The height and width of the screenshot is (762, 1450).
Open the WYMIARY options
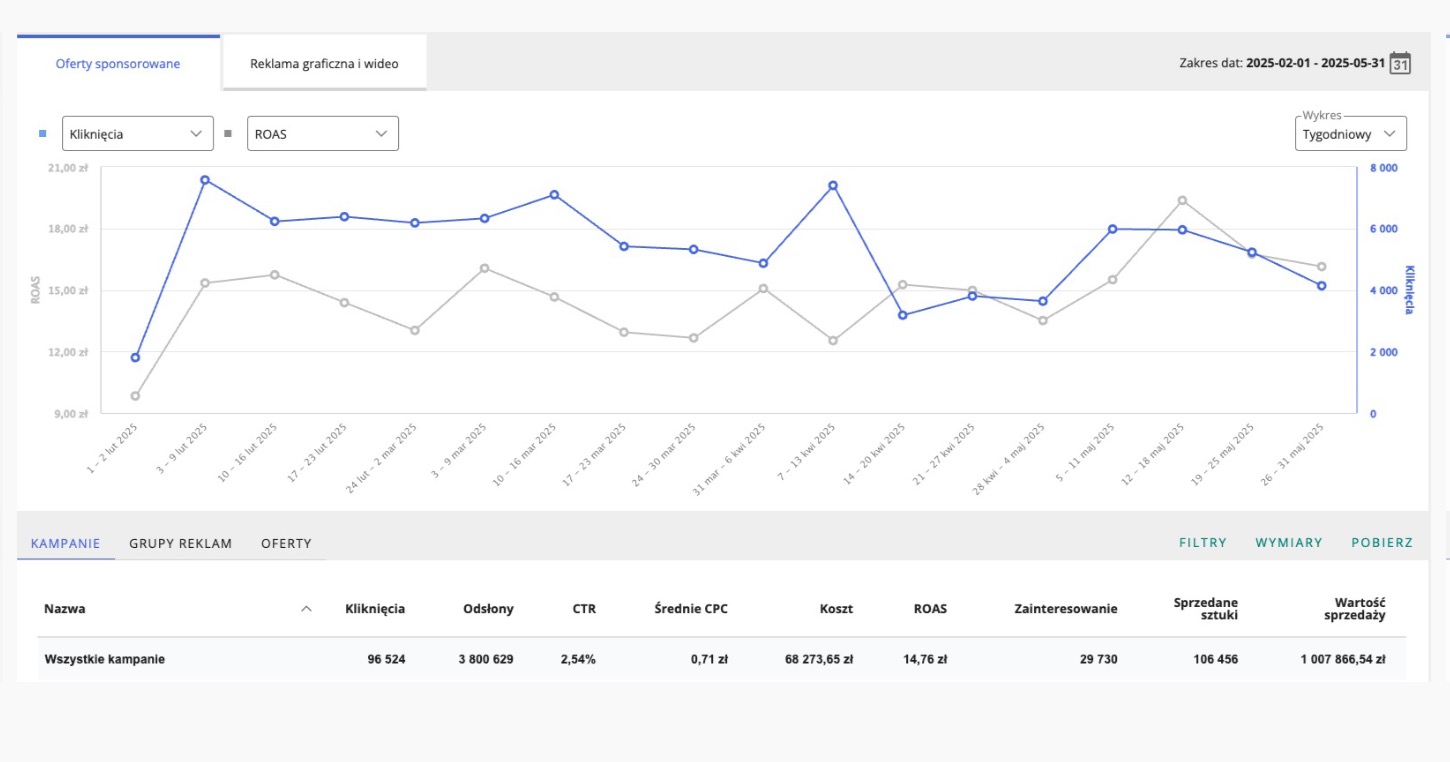click(1288, 543)
